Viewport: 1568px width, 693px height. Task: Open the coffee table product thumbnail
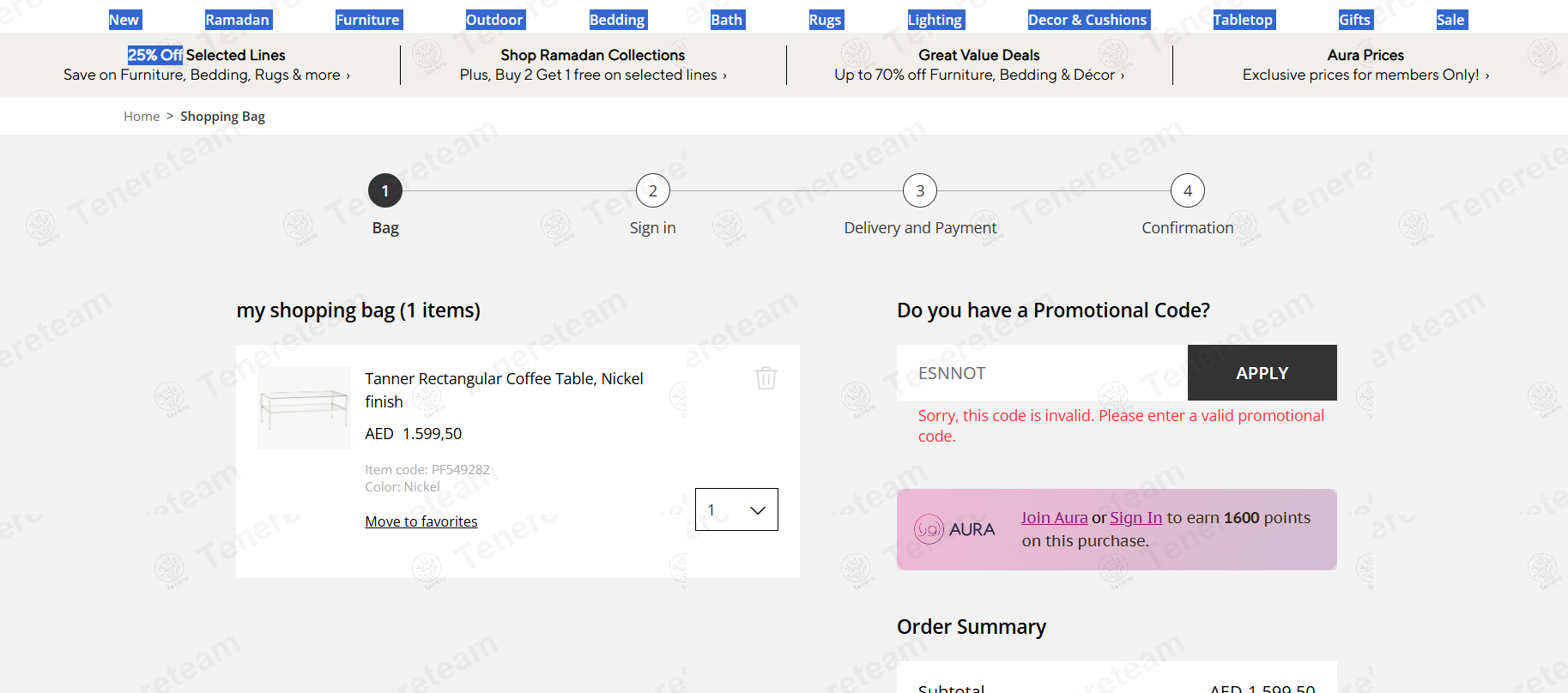pyautogui.click(x=304, y=407)
